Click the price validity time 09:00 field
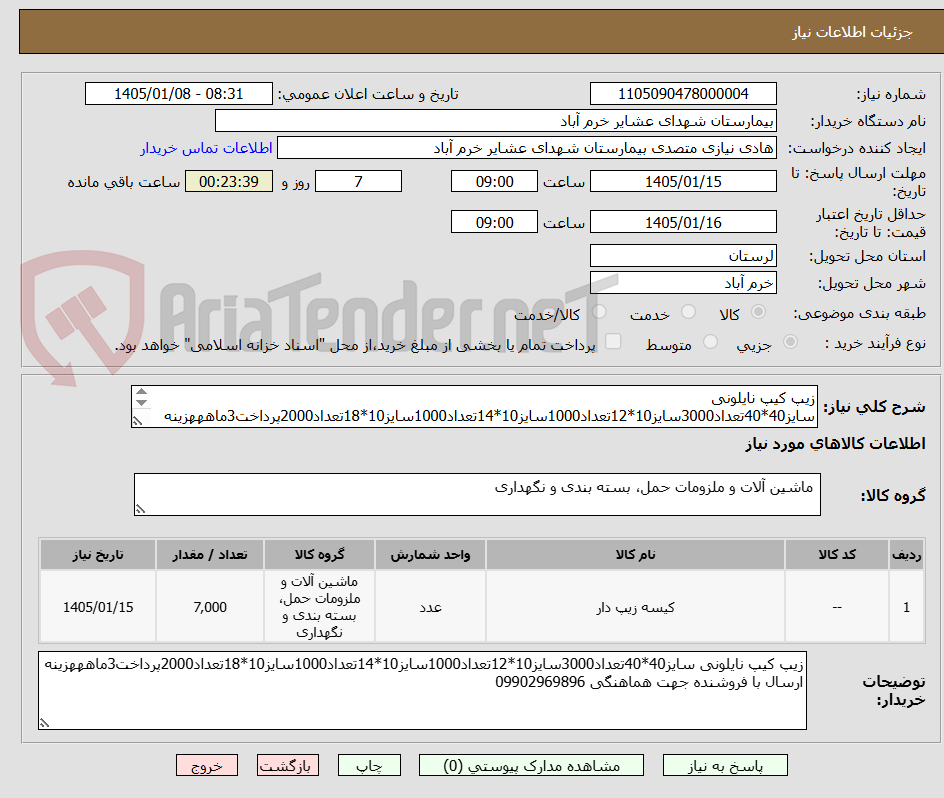Screen dimensions: 944x798 pos(494,222)
